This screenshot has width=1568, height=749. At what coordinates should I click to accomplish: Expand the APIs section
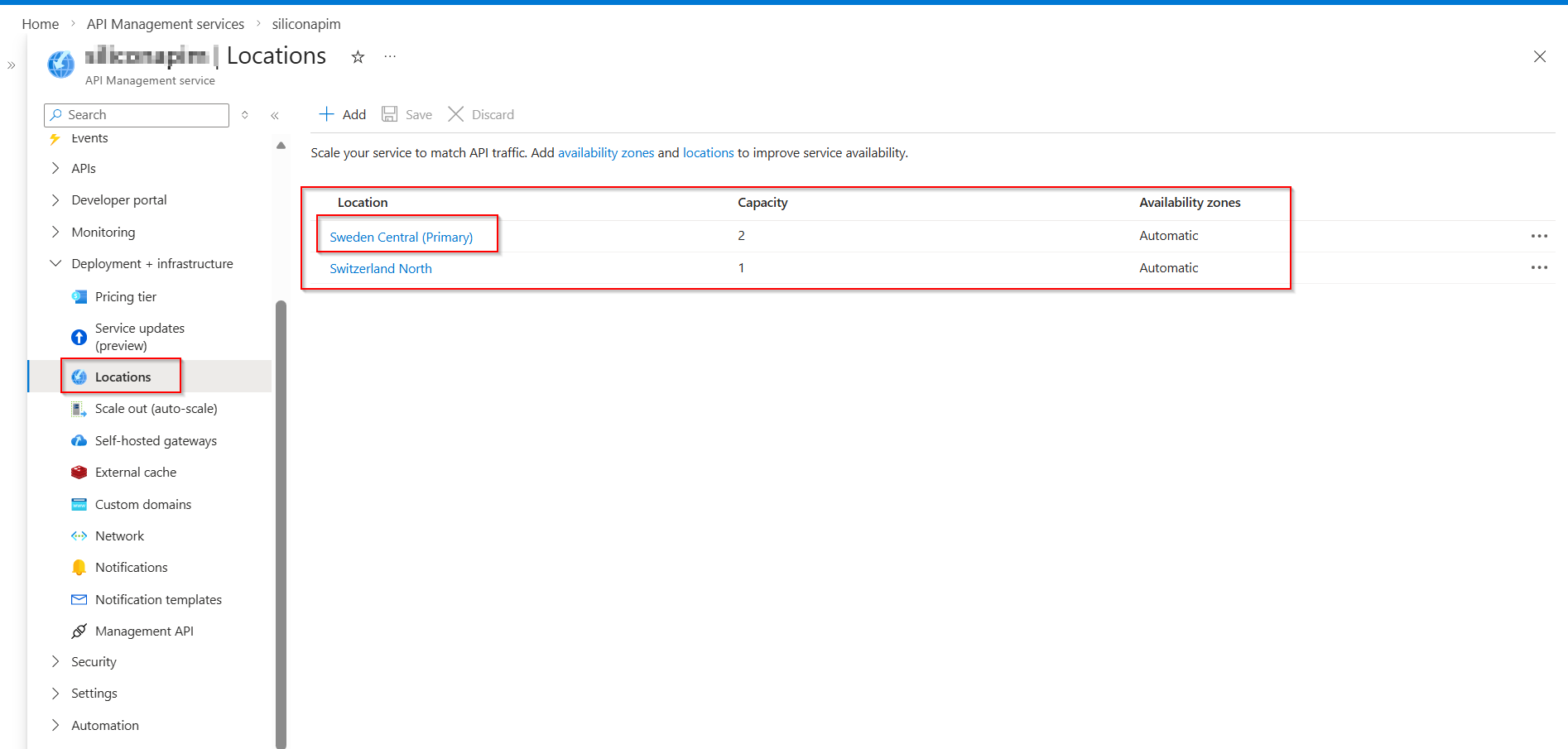(55, 168)
